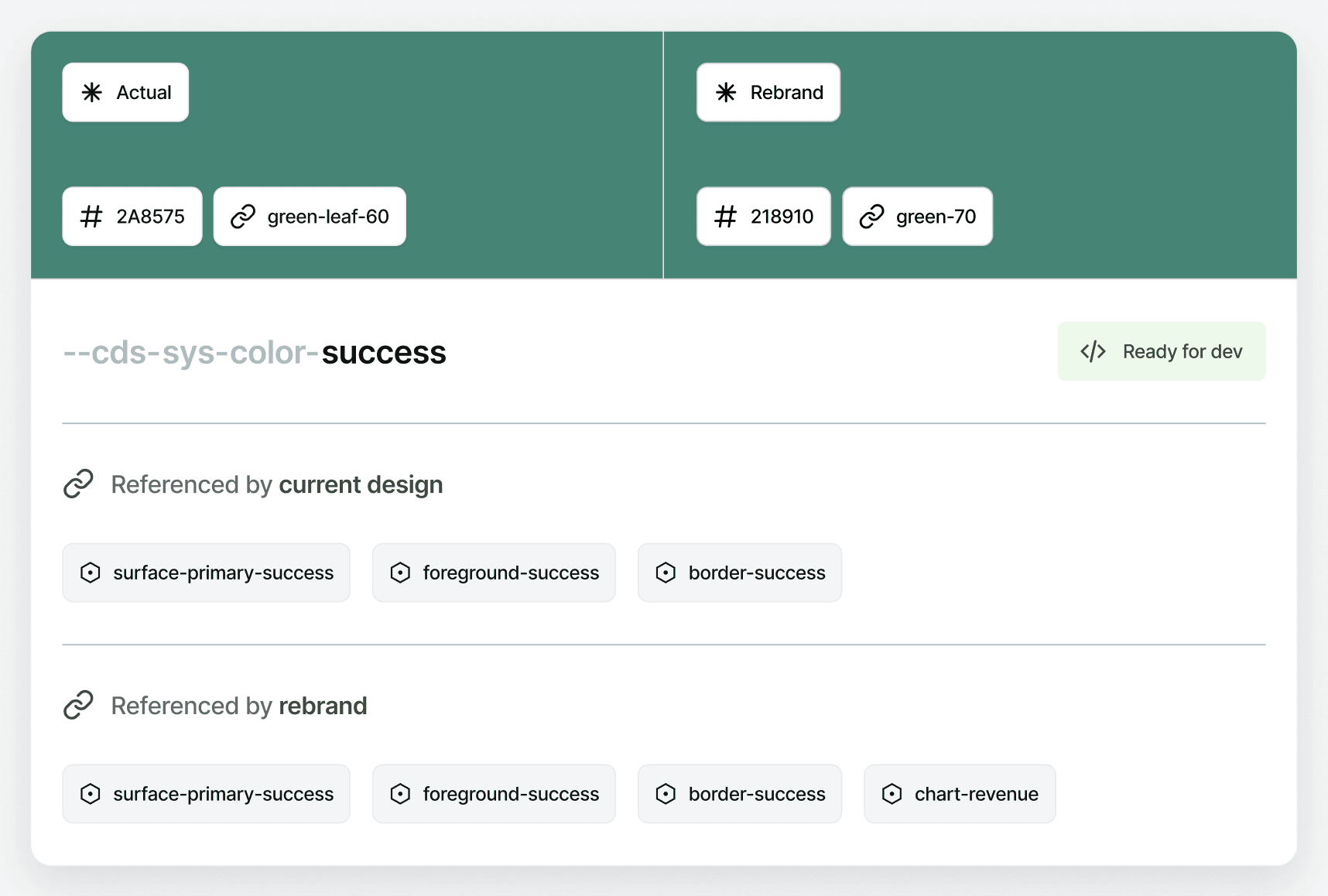Click the link icon in green-70 chip

pos(871,217)
